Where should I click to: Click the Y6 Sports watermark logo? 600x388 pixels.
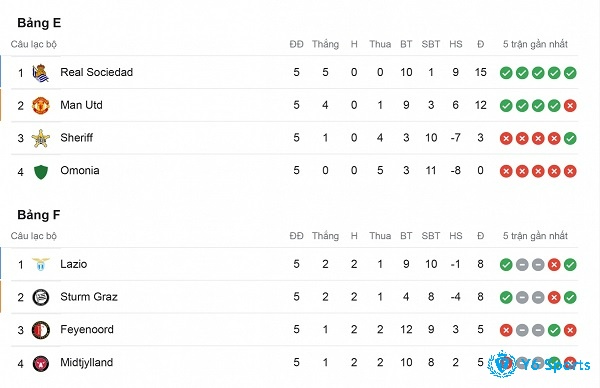pyautogui.click(x=540, y=364)
